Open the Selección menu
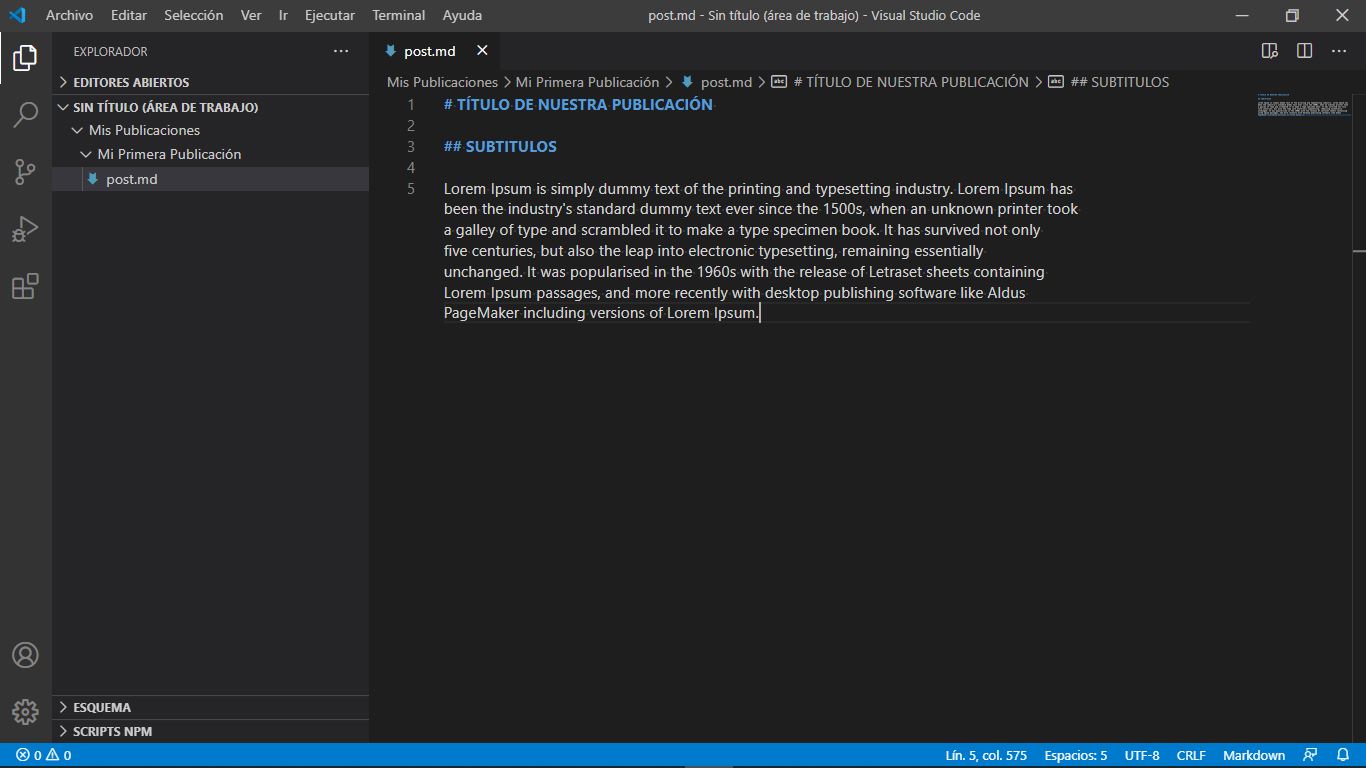The width and height of the screenshot is (1366, 768). tap(194, 15)
